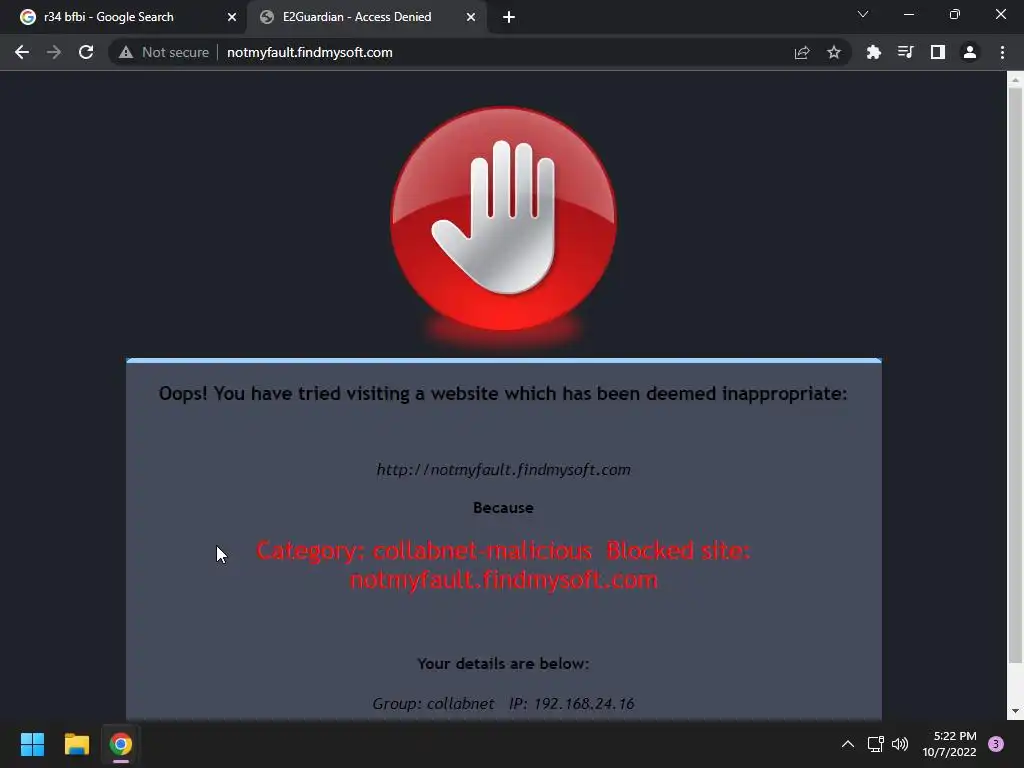Click the red Category: collabnet-malicious message

tap(504, 565)
